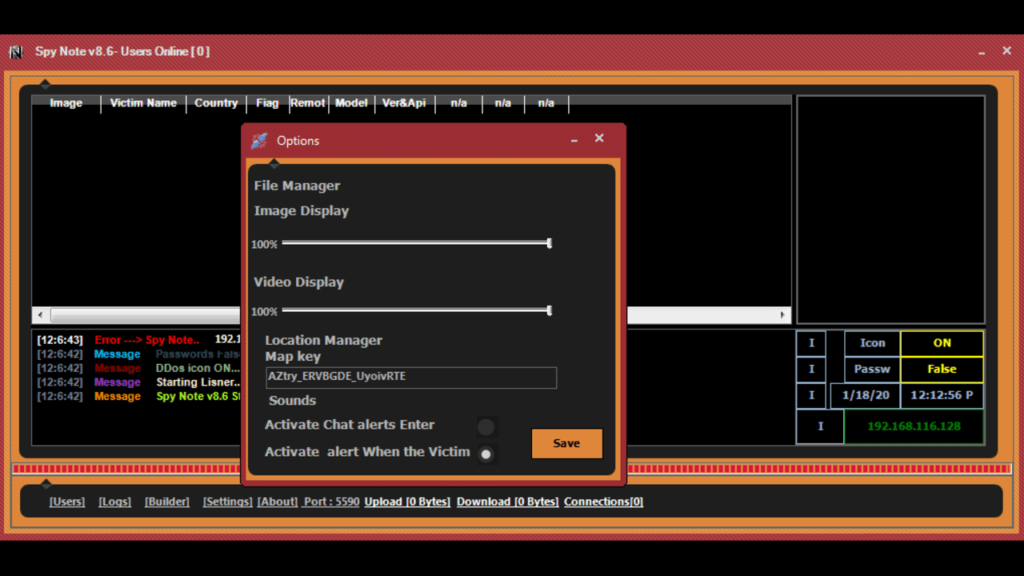Click Connections[0] link
Image resolution: width=1024 pixels, height=576 pixels.
click(x=603, y=502)
